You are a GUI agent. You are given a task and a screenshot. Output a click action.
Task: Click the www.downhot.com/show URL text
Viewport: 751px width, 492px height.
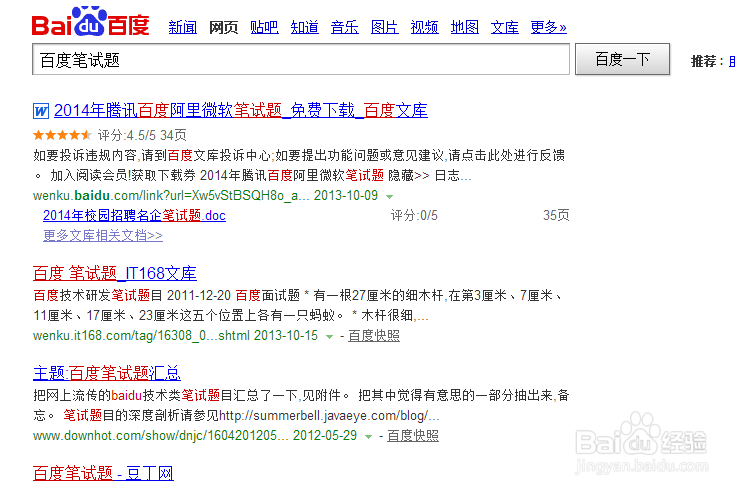tap(160, 435)
